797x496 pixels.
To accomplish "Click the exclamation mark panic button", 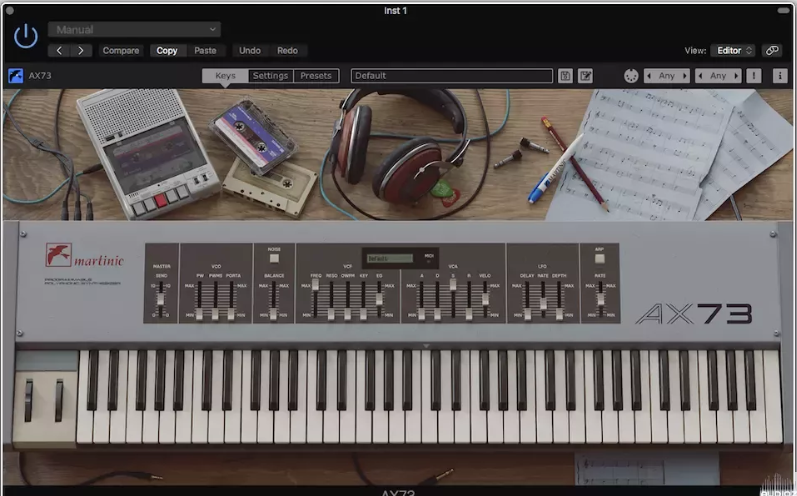I will tap(754, 76).
